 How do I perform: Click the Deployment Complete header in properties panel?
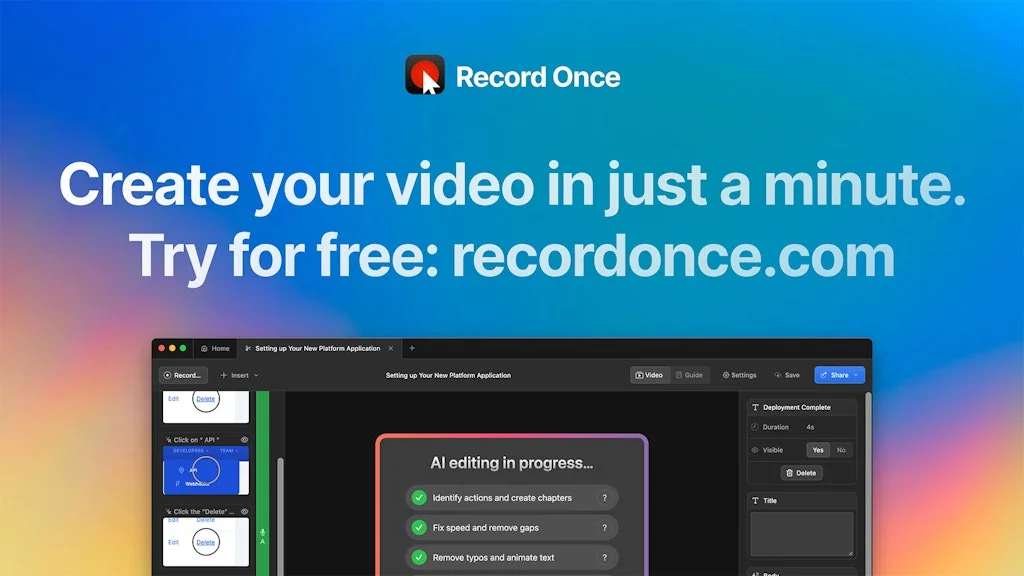pos(801,407)
